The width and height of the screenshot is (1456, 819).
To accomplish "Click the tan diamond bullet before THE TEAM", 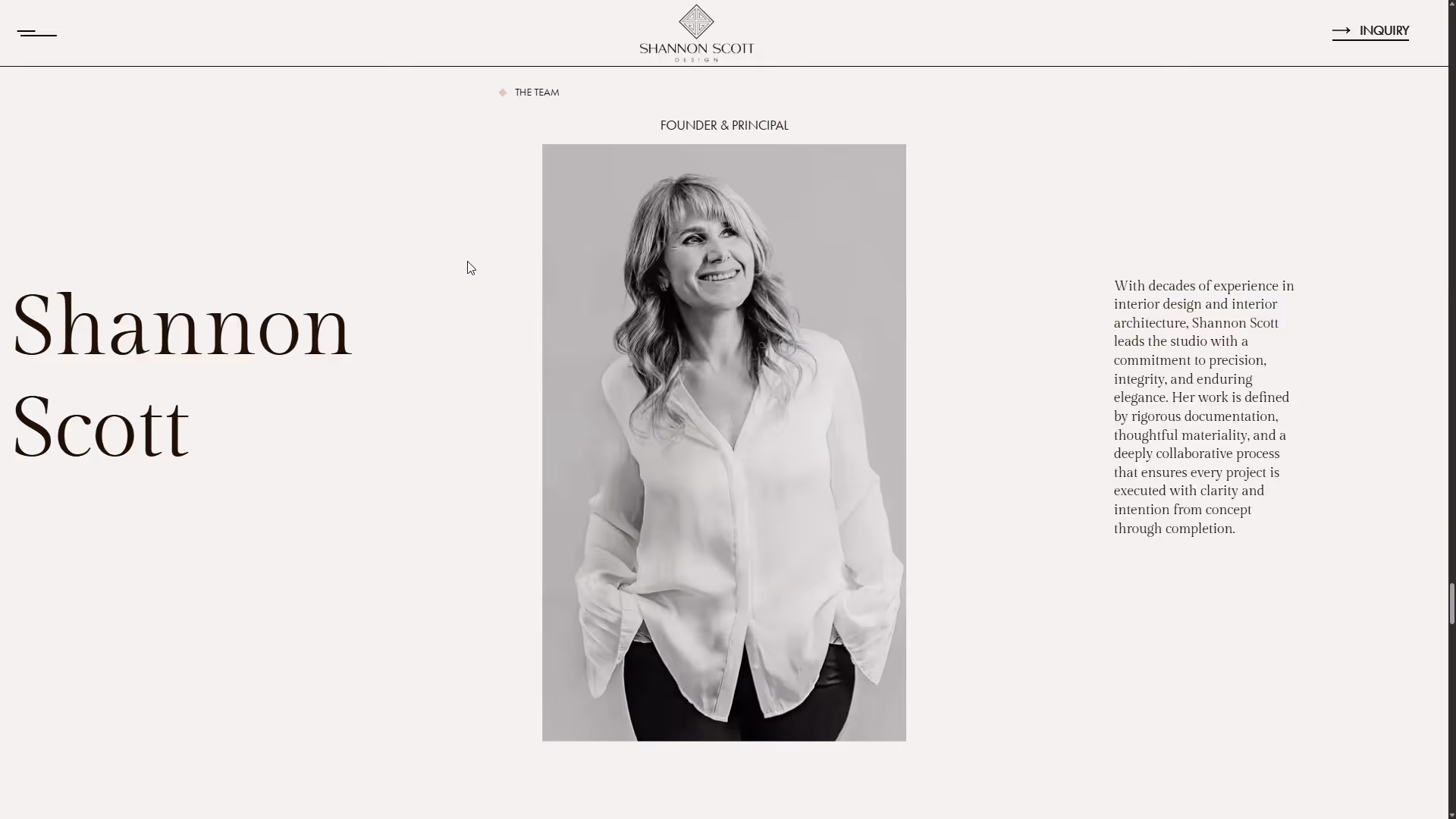I will (x=502, y=93).
